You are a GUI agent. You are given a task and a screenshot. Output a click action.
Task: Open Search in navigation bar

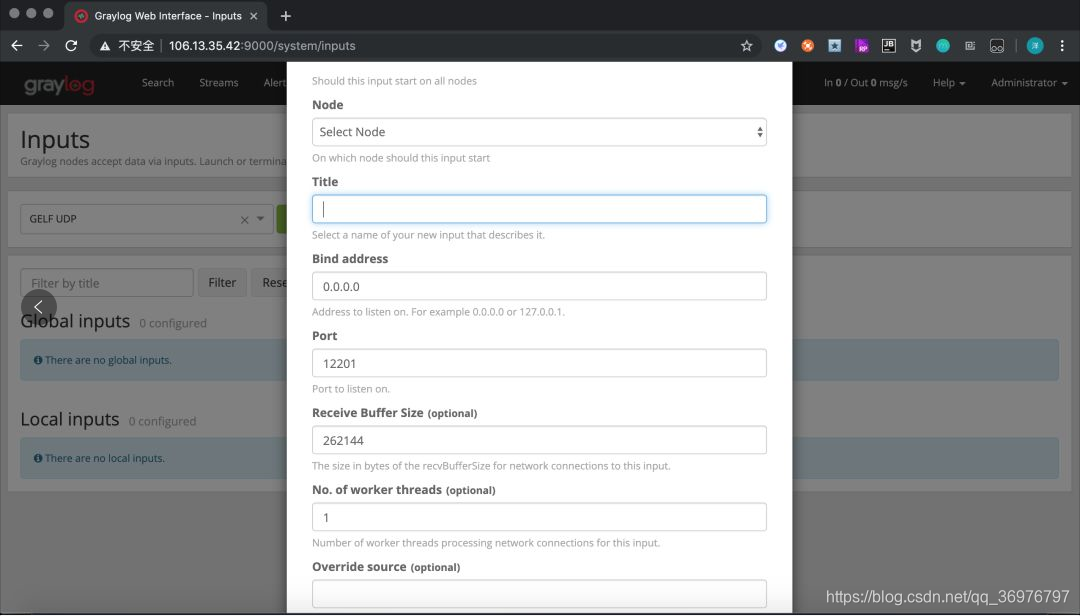(158, 83)
